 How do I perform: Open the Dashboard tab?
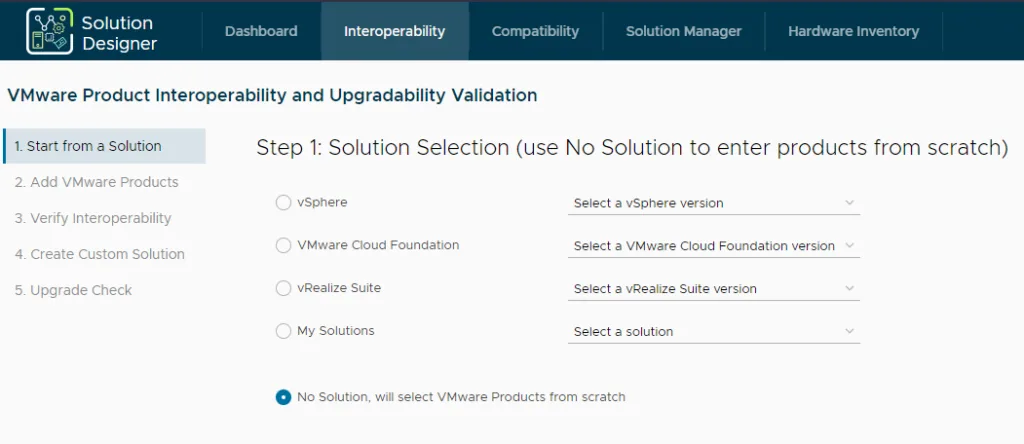(x=261, y=31)
